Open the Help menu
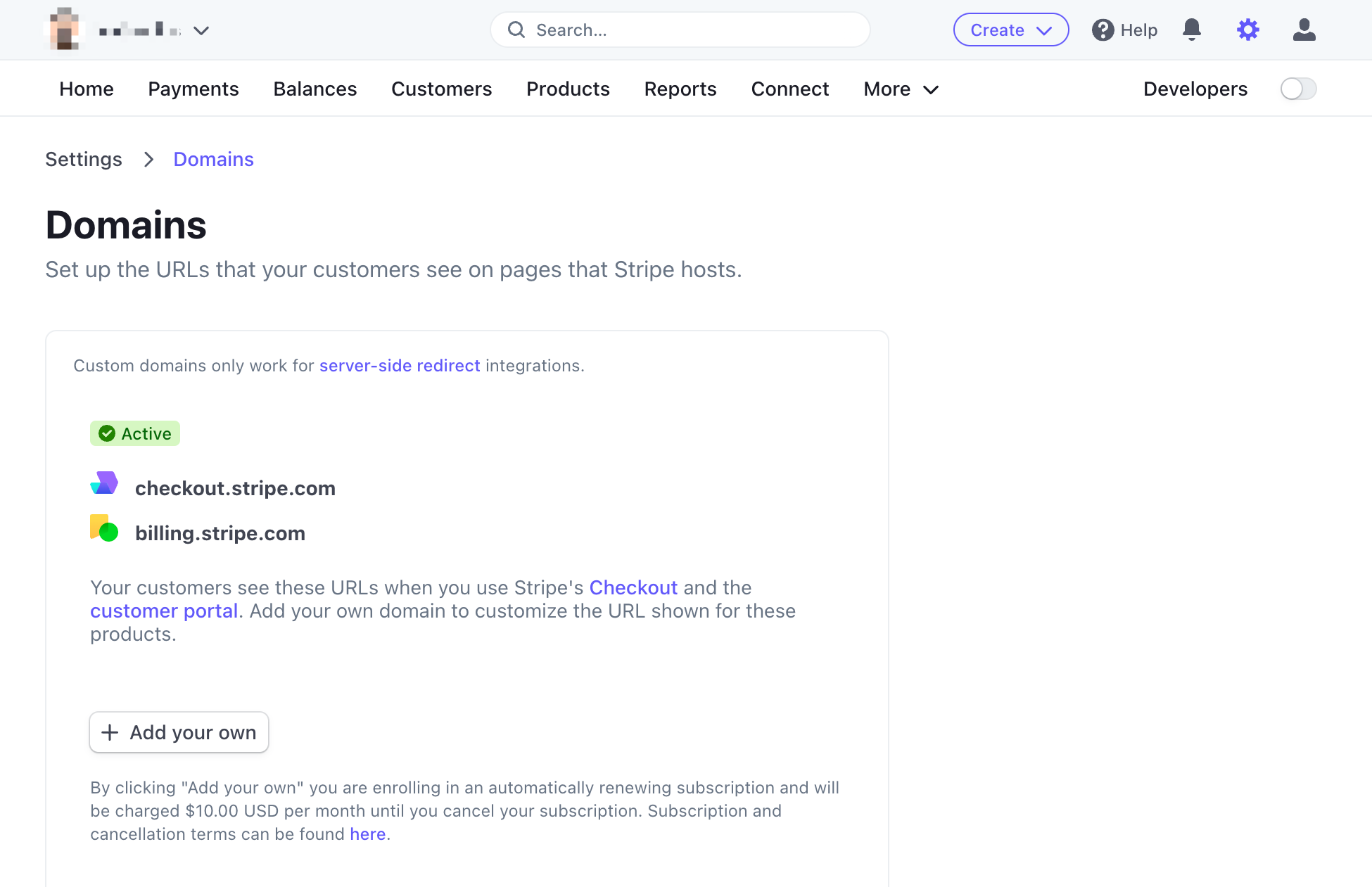 point(1124,30)
